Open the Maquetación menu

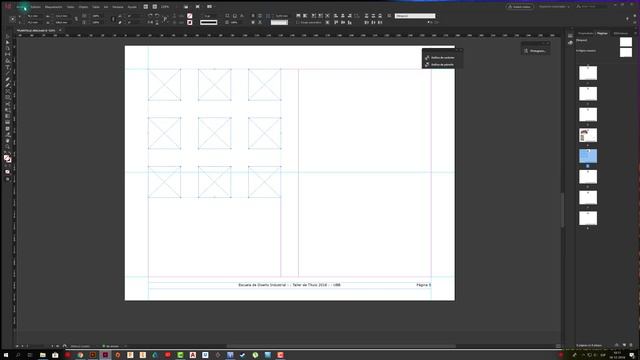click(53, 7)
